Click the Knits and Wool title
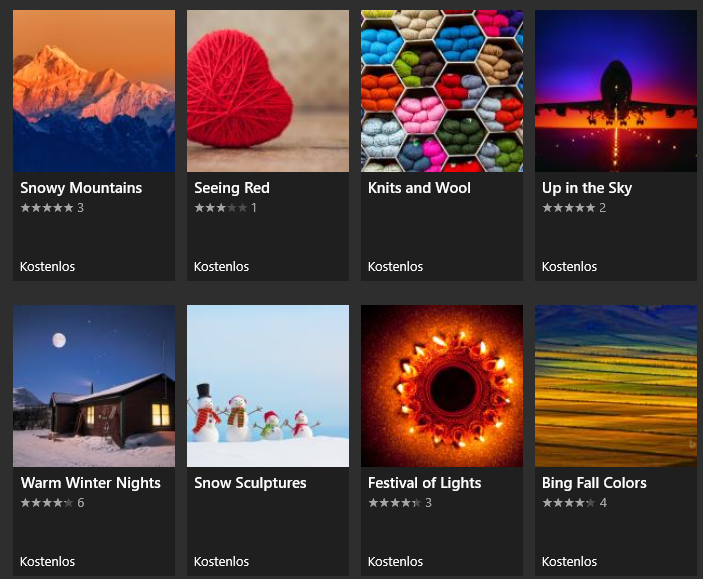This screenshot has height=579, width=703. pyautogui.click(x=419, y=188)
